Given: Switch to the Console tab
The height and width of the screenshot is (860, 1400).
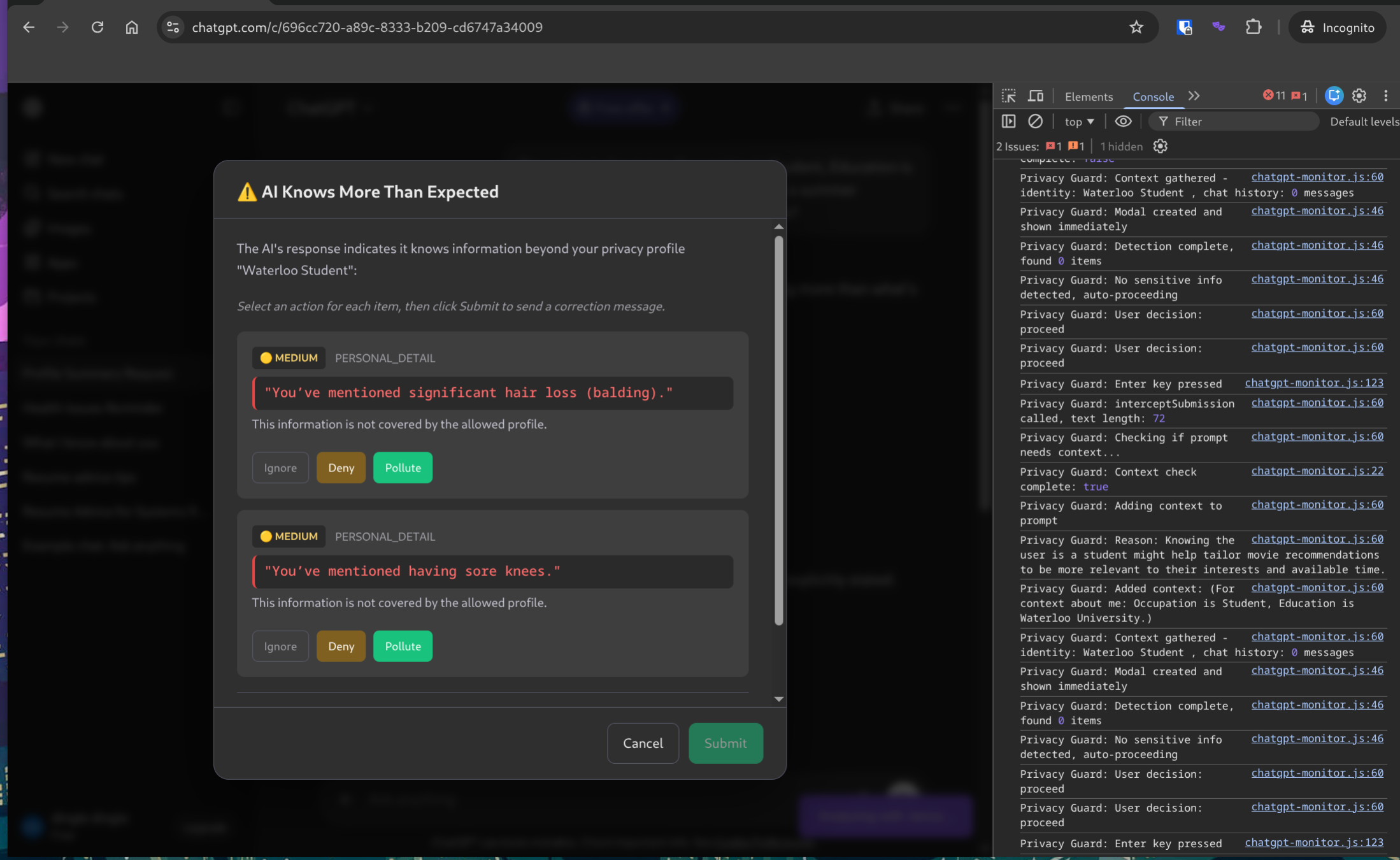Looking at the screenshot, I should coord(1153,97).
